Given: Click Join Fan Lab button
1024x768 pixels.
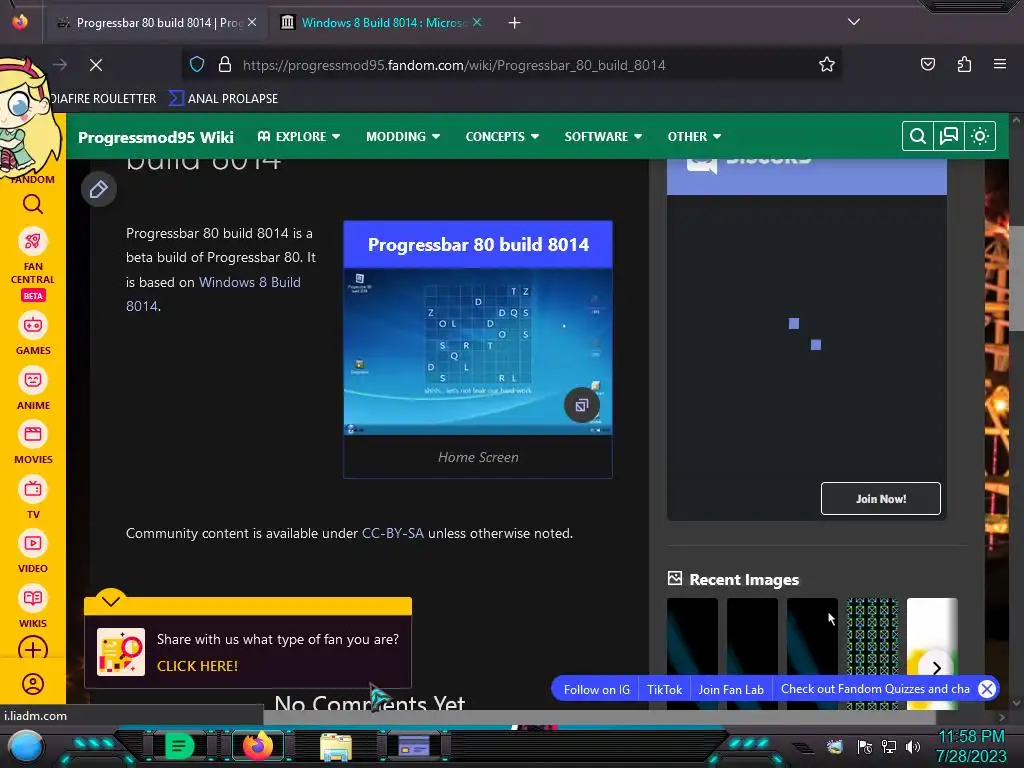Looking at the screenshot, I should [x=731, y=690].
